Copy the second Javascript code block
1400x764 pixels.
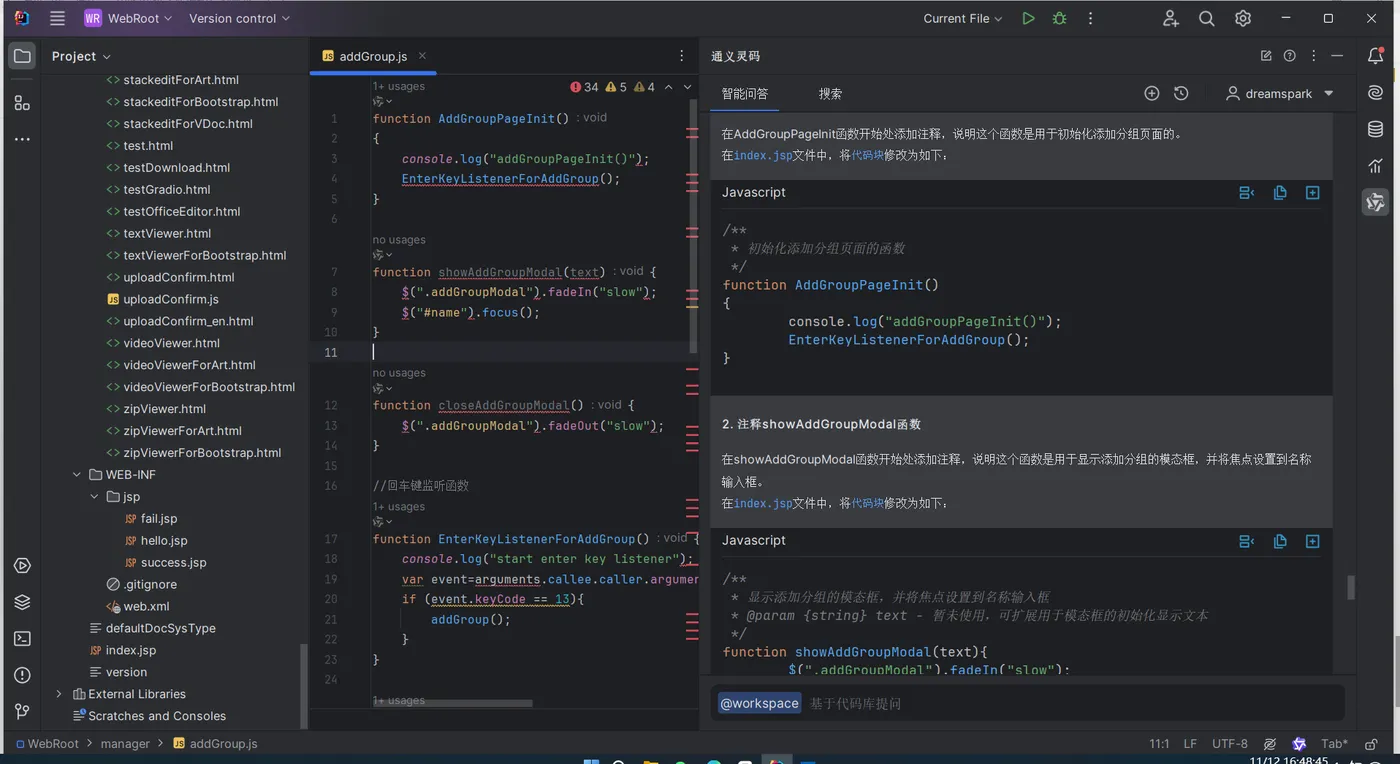(1280, 540)
